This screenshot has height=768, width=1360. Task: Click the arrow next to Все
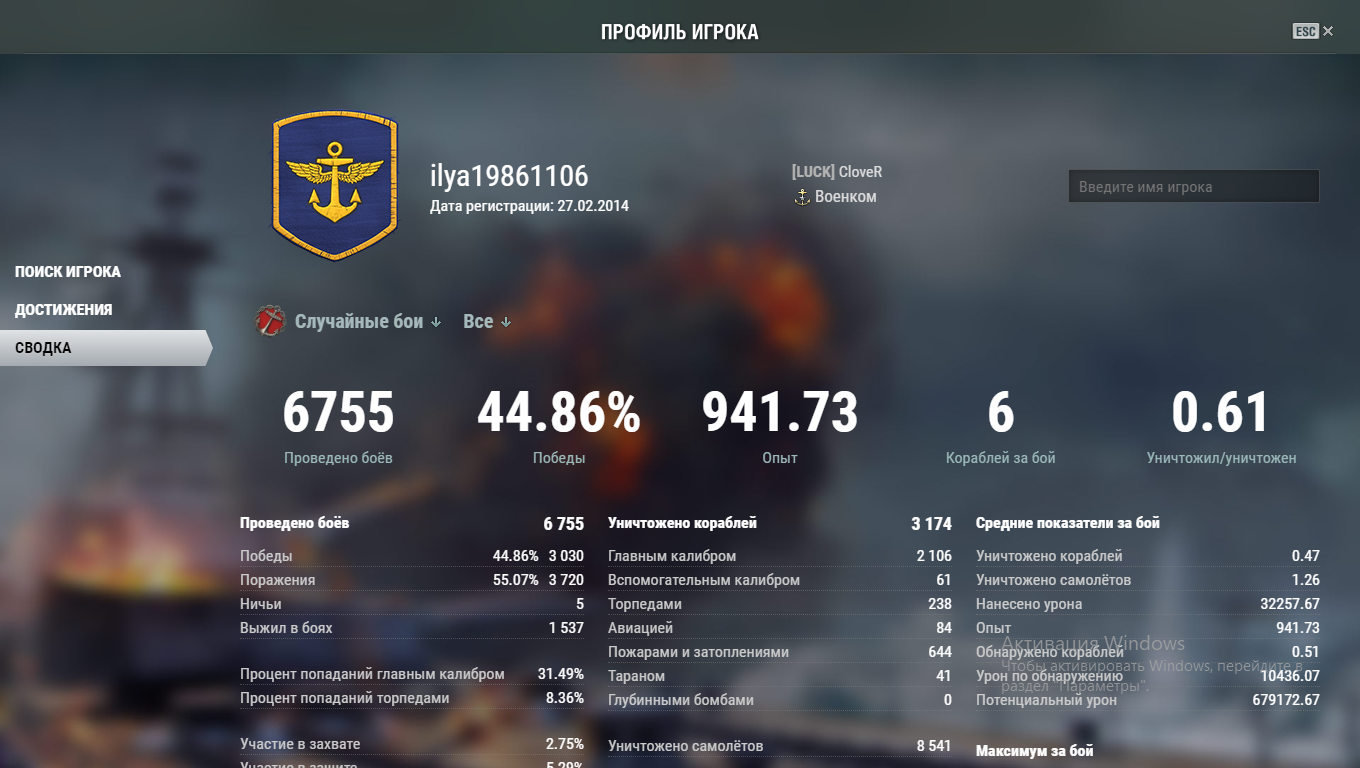[x=506, y=323]
